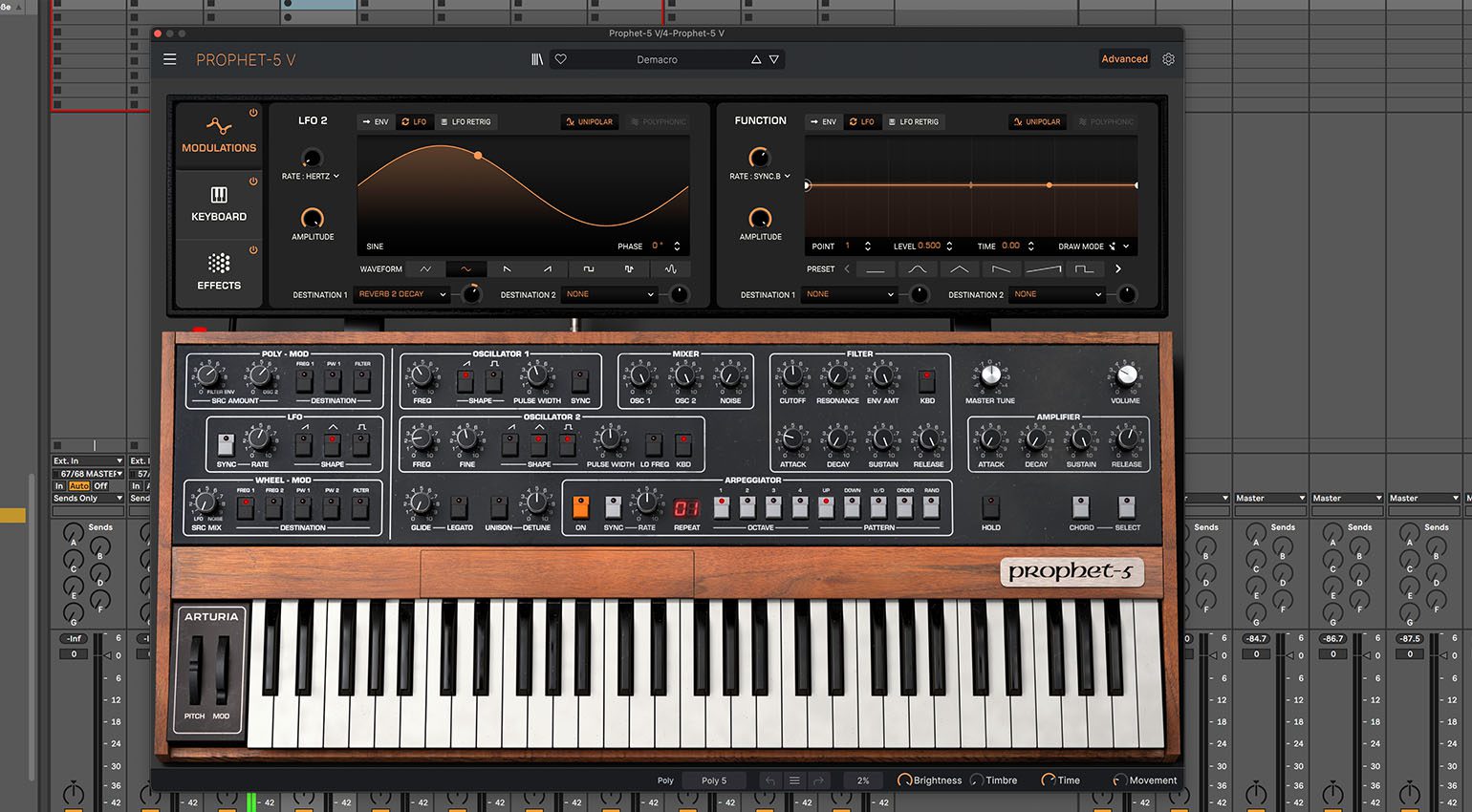Select sample-and-hold waveform for LFO 2
1472x812 pixels.
click(629, 269)
